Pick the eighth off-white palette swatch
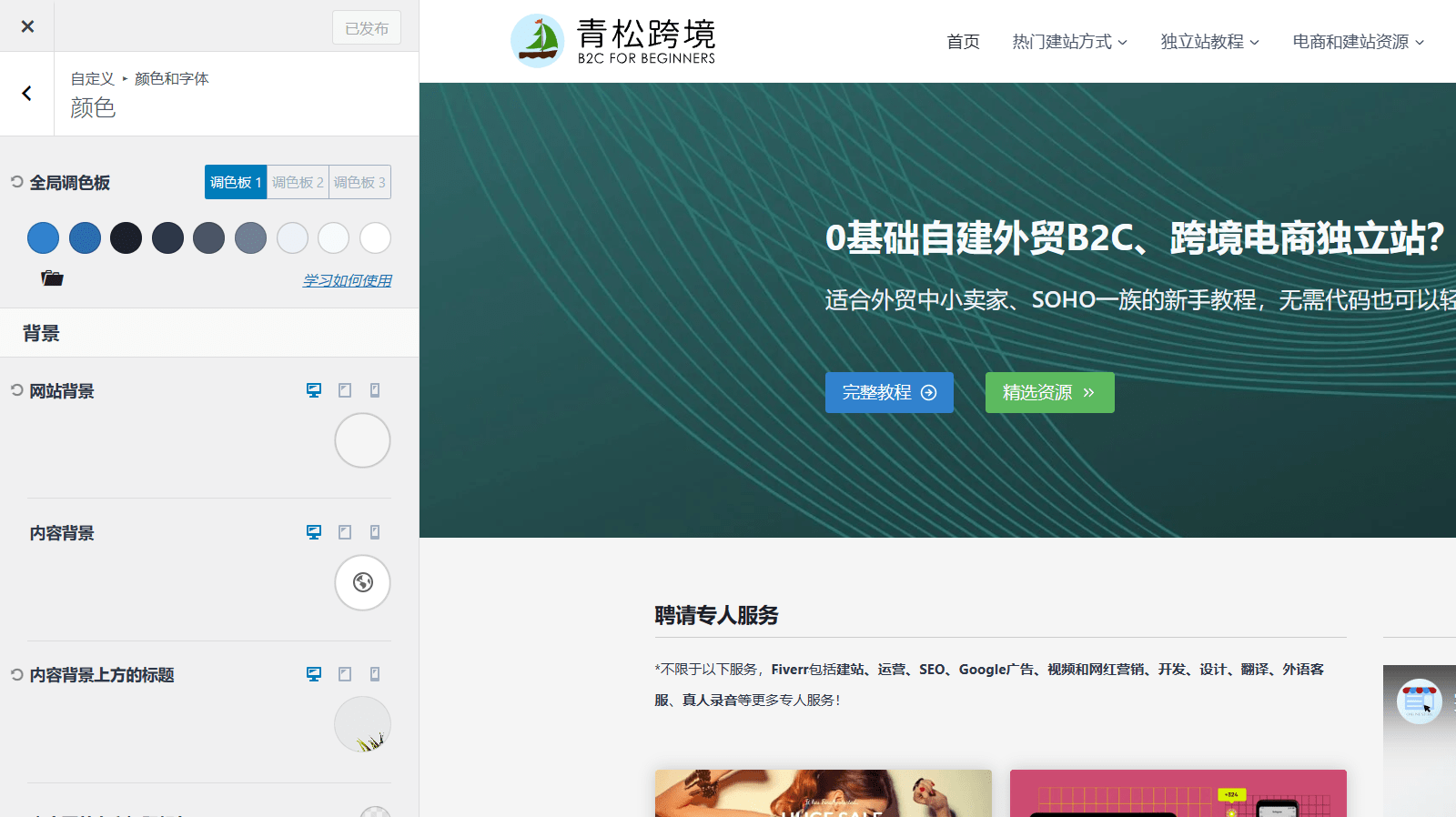Image resolution: width=1456 pixels, height=817 pixels. pos(333,237)
